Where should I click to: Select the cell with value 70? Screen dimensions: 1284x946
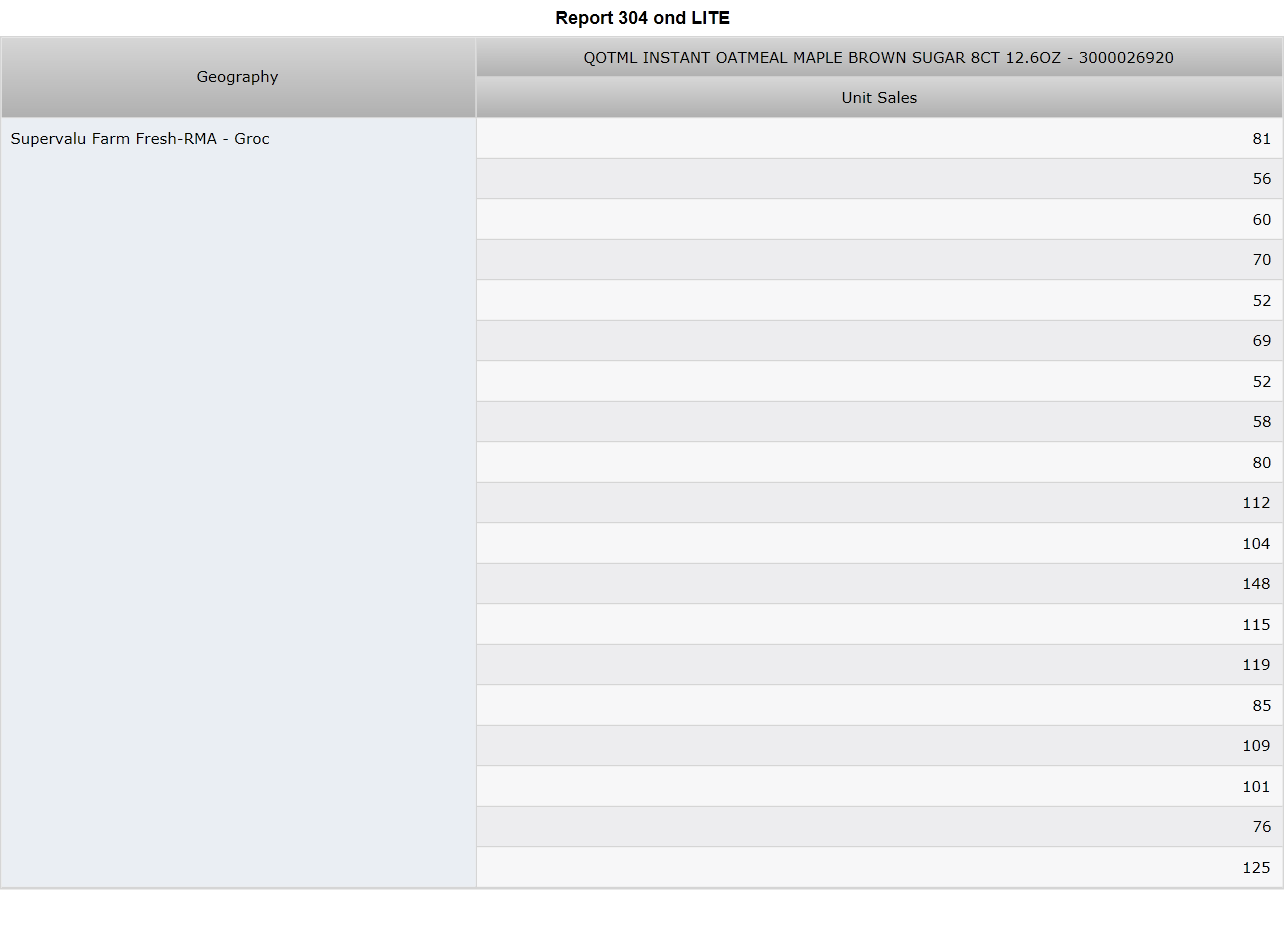tap(879, 260)
